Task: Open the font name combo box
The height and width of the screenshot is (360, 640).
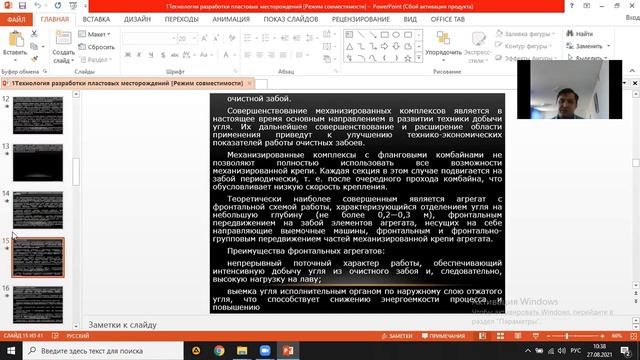Action: click(149, 38)
